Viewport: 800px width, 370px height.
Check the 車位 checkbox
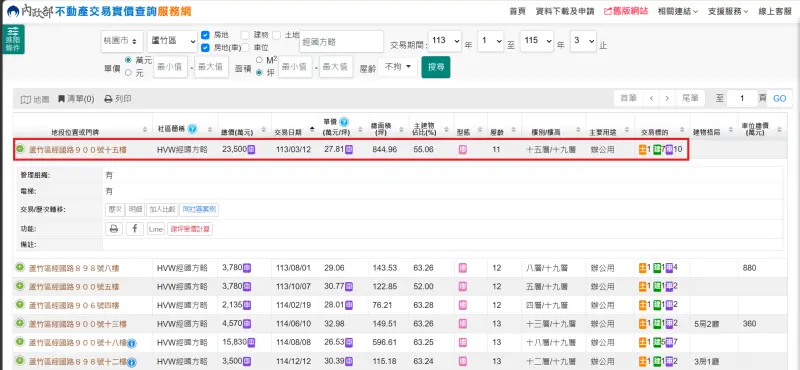244,48
